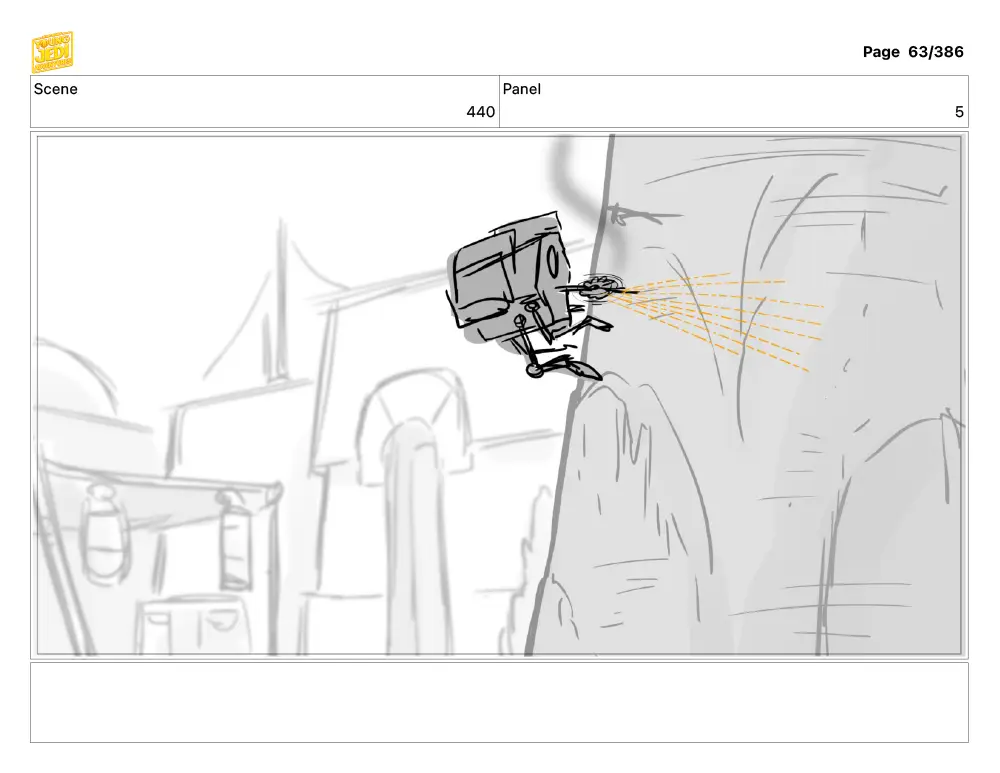
Task: Select the panel number '5'
Action: click(959, 112)
